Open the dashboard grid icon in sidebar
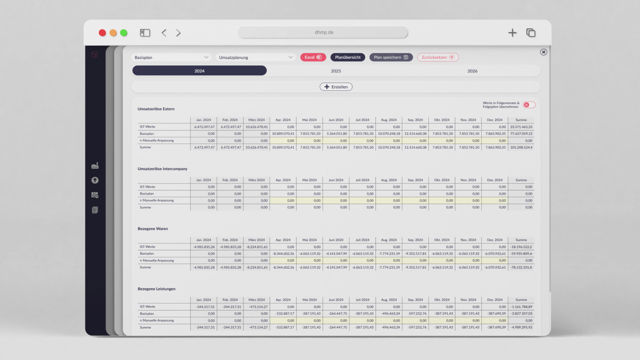This screenshot has width=640, height=360. pyautogui.click(x=95, y=195)
